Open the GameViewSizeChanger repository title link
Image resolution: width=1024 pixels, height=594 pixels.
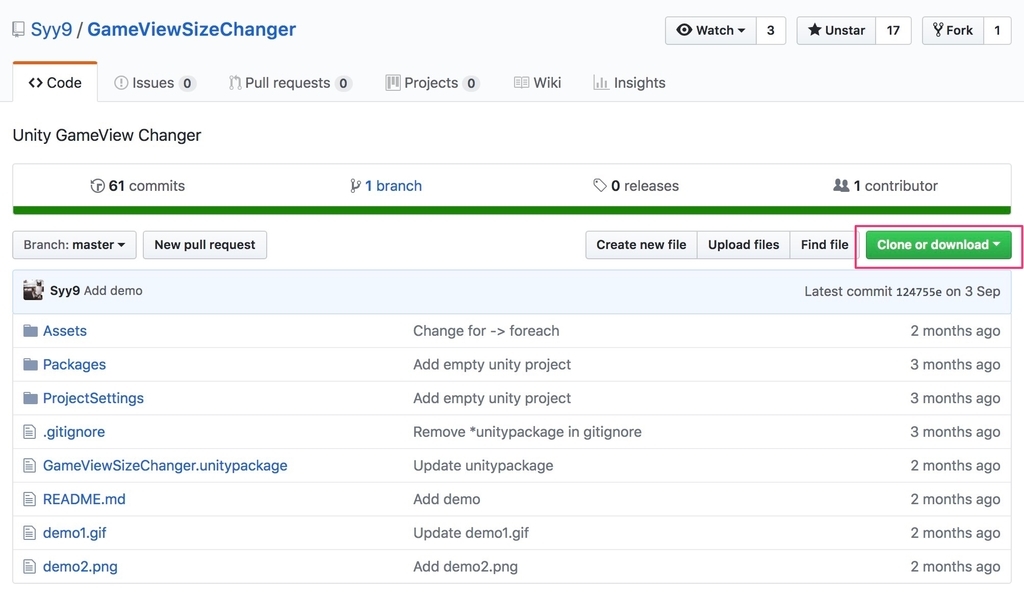[191, 29]
